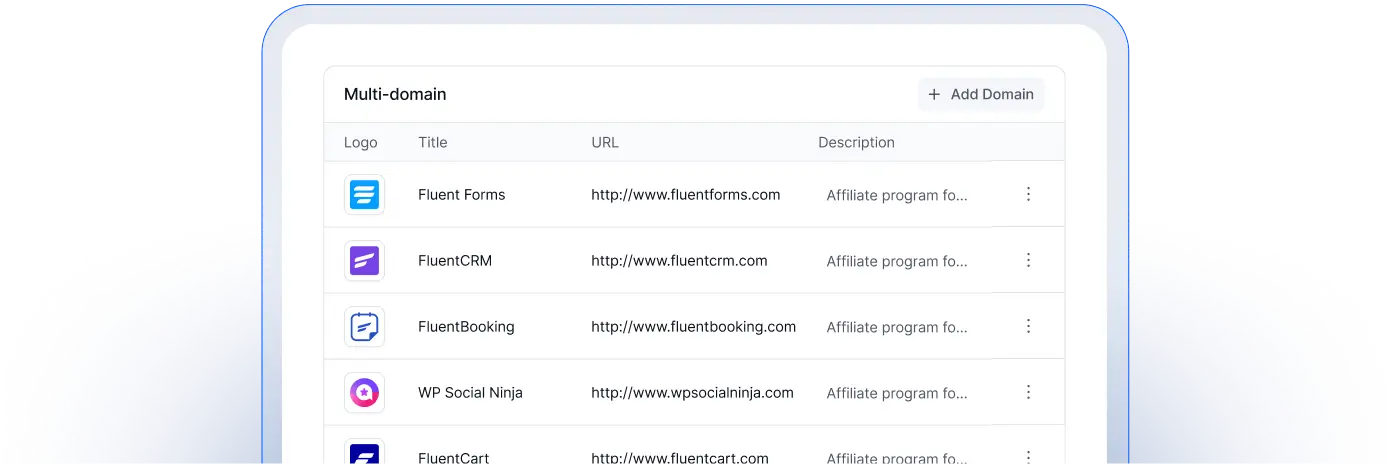Click the FluentCart logo icon
The height and width of the screenshot is (464, 1388).
pyautogui.click(x=364, y=451)
